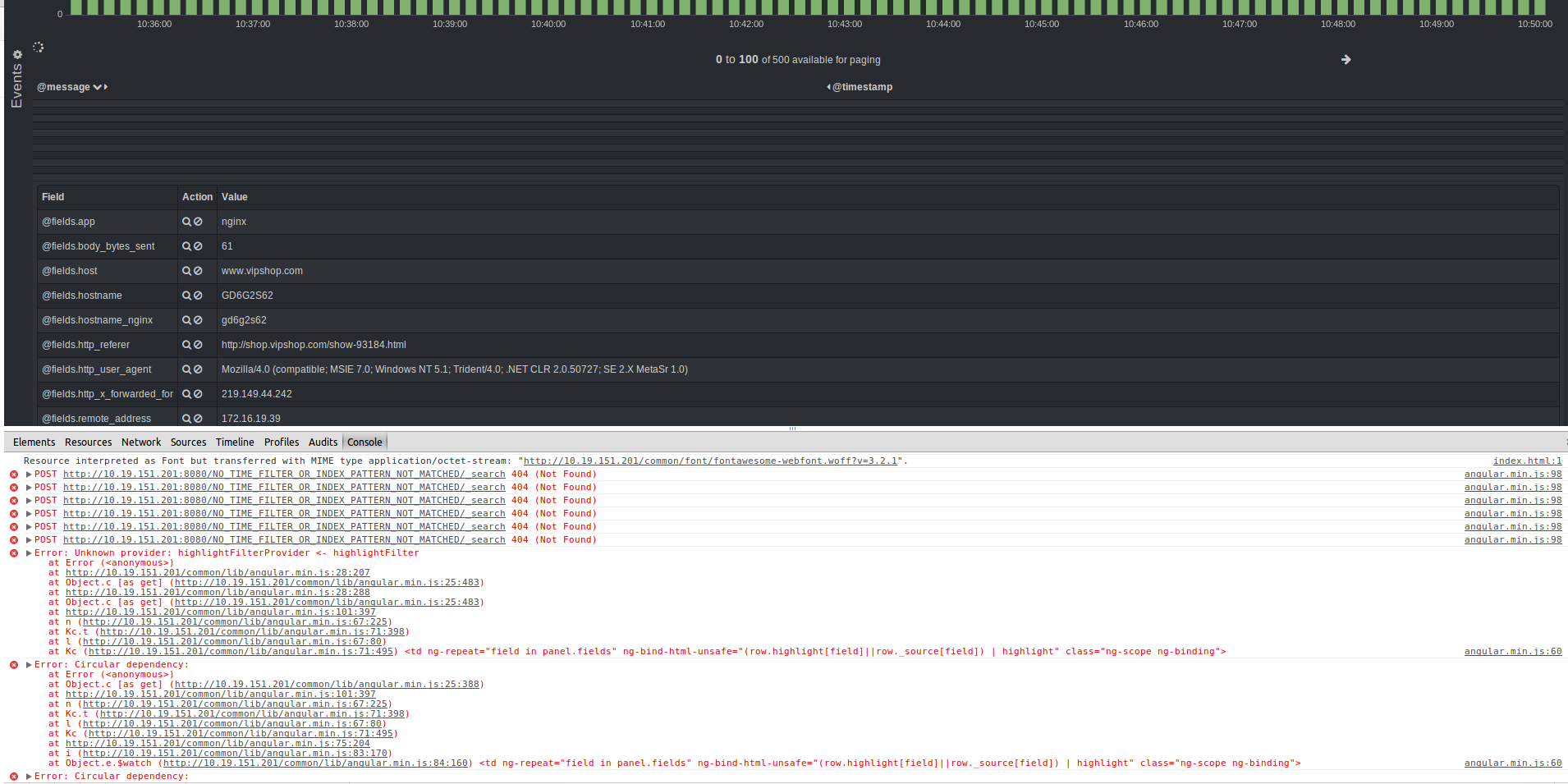The width and height of the screenshot is (1568, 784).
Task: Move @timestamp column left with arrow
Action: (x=828, y=87)
